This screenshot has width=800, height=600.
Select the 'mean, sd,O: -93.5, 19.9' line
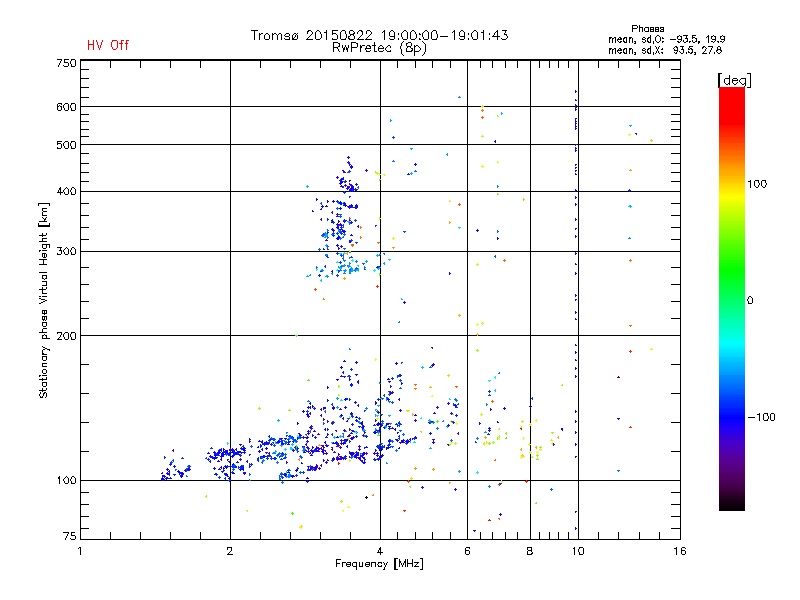666,39
